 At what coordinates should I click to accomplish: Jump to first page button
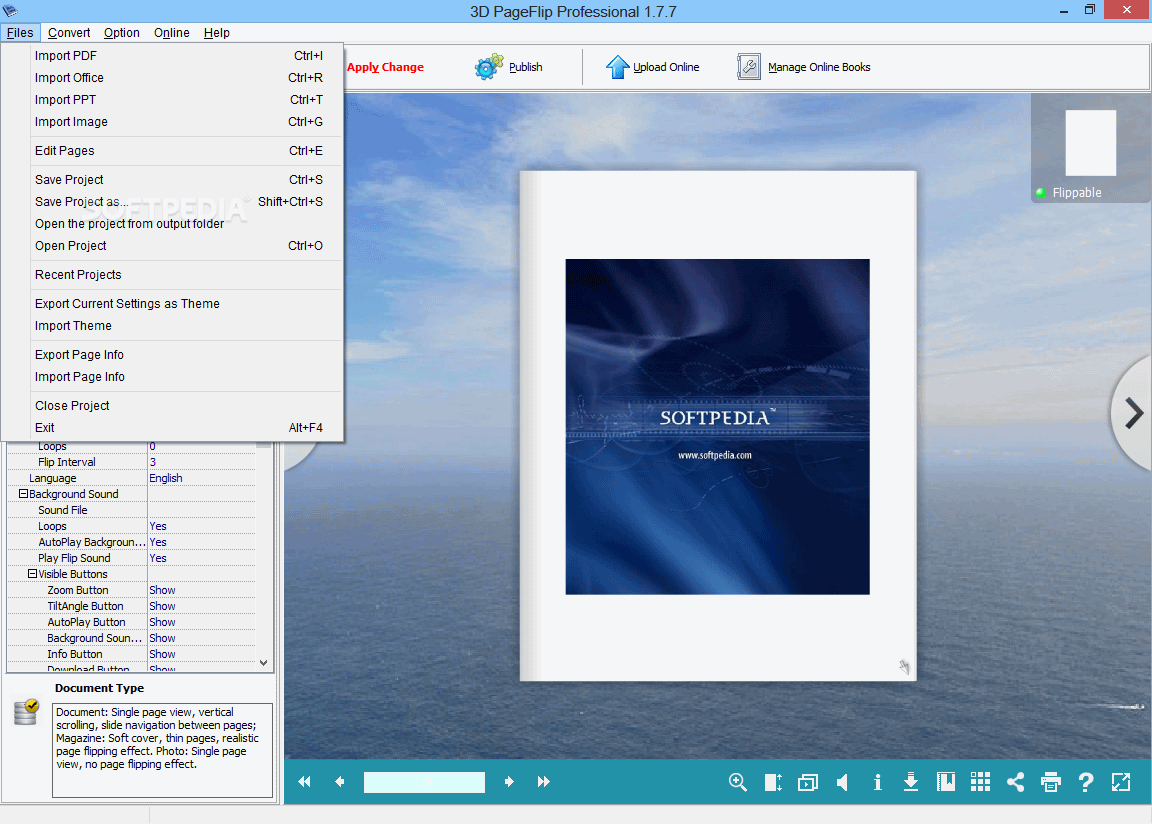pos(304,782)
